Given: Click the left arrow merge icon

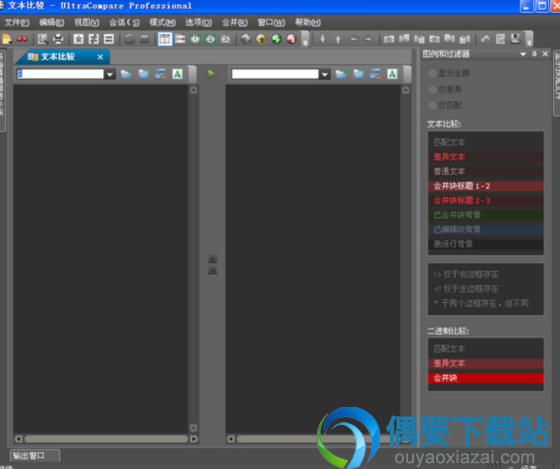Looking at the screenshot, I should (354, 39).
